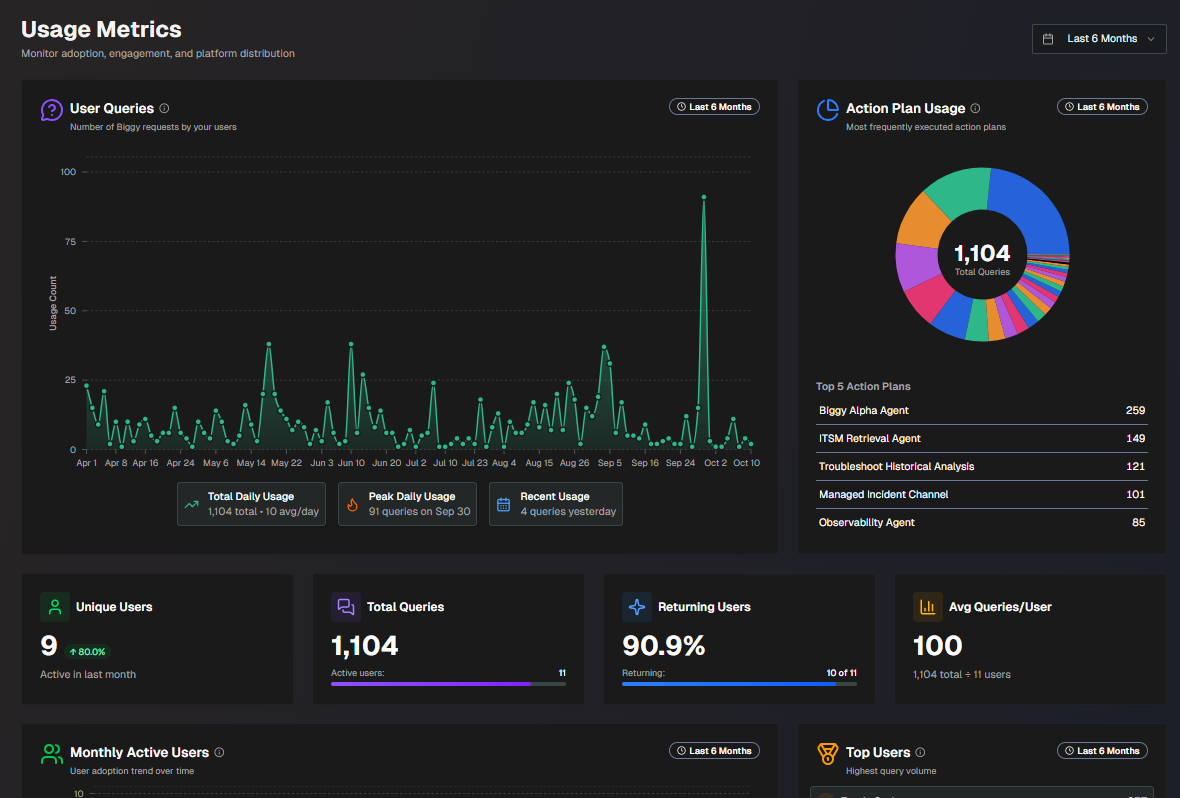Select the ITSM Retrieval Agent row

pyautogui.click(x=980, y=438)
